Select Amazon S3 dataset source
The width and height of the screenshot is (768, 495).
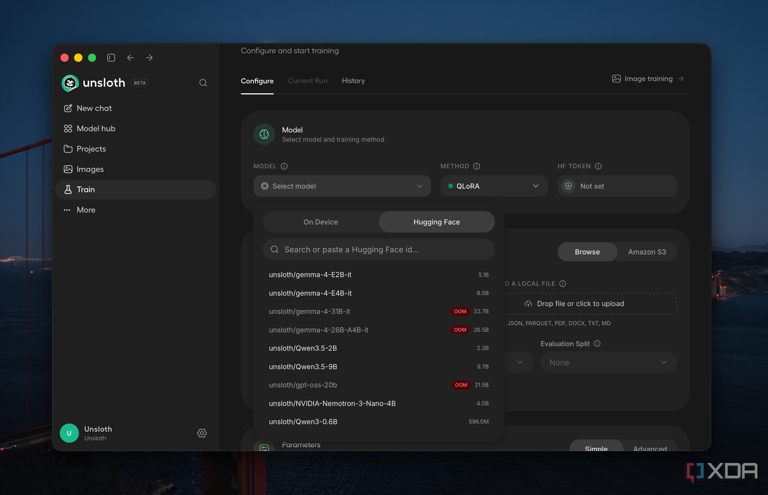pyautogui.click(x=647, y=252)
